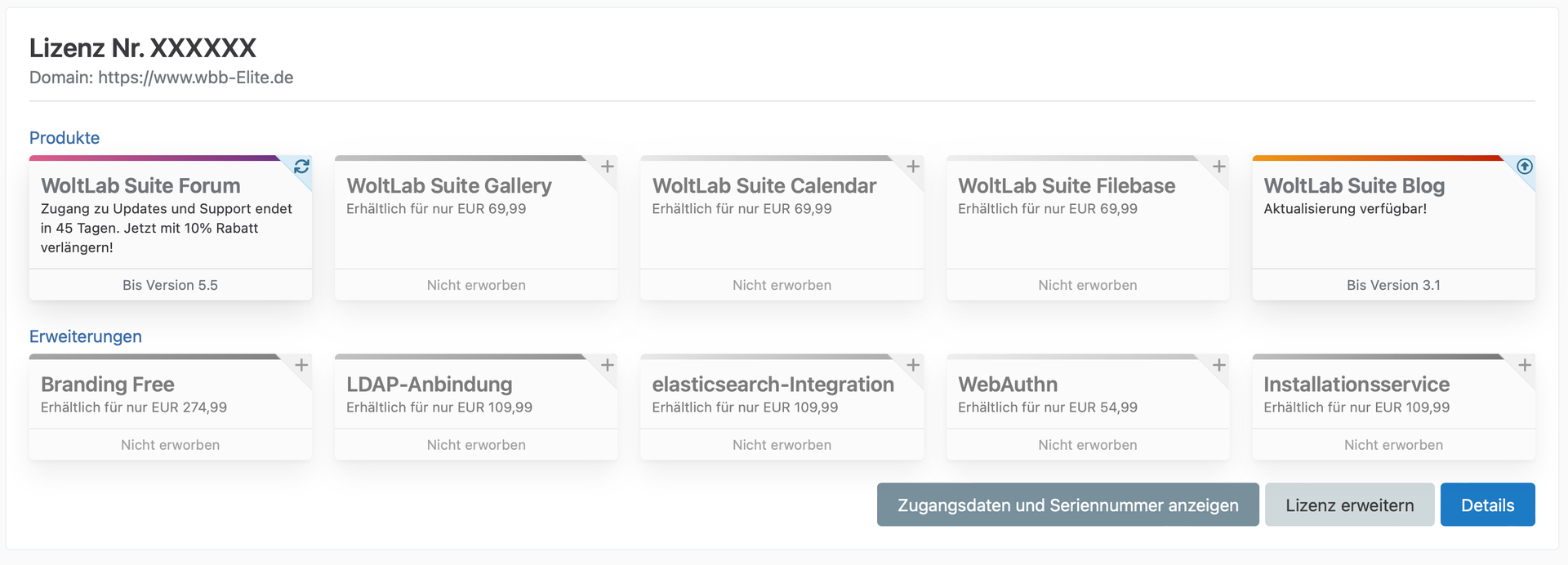Click the Produkte section heading
Image resolution: width=1568 pixels, height=565 pixels.
tap(65, 138)
